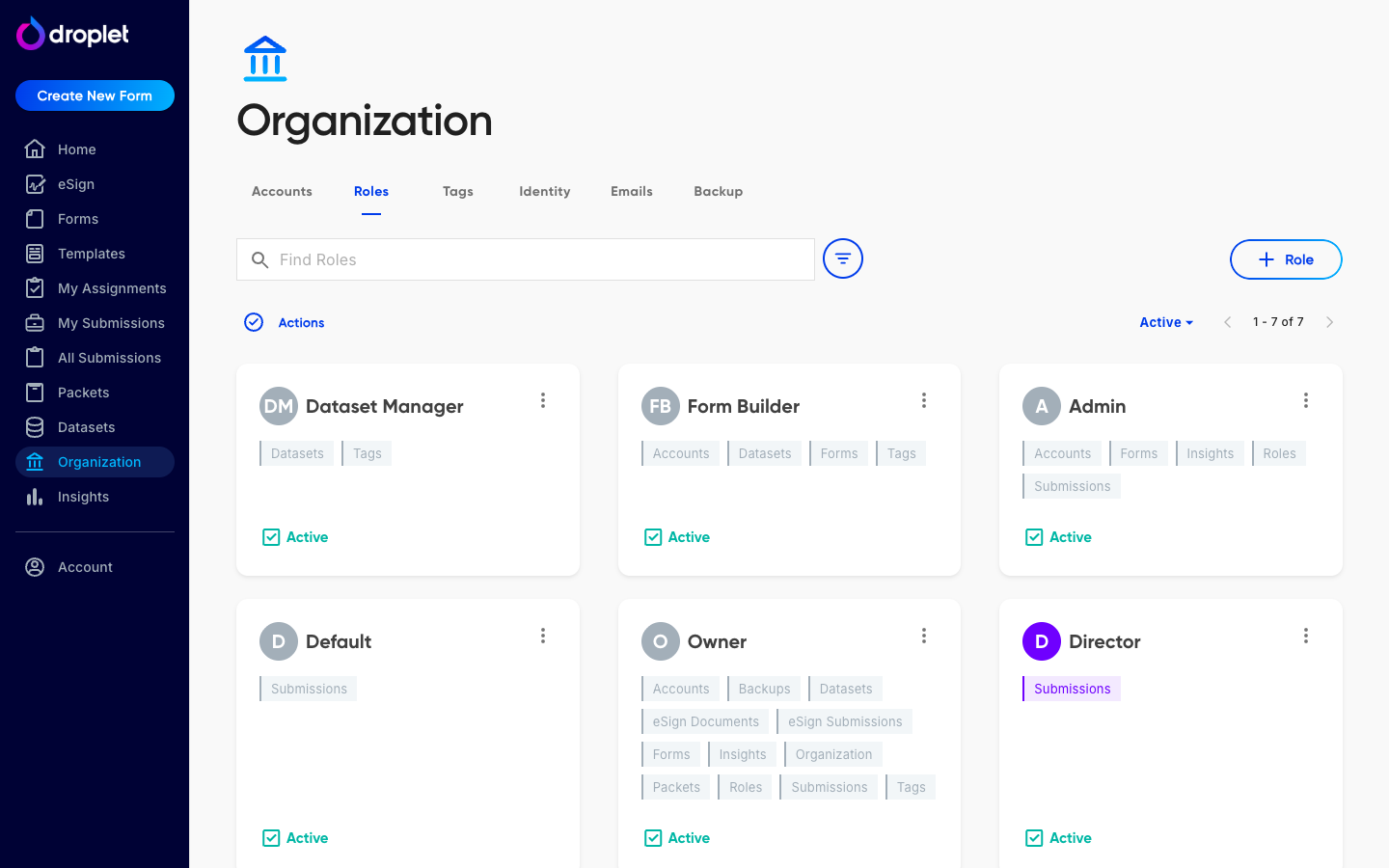
Task: Open Insights via its bar chart icon
Action: (35, 497)
